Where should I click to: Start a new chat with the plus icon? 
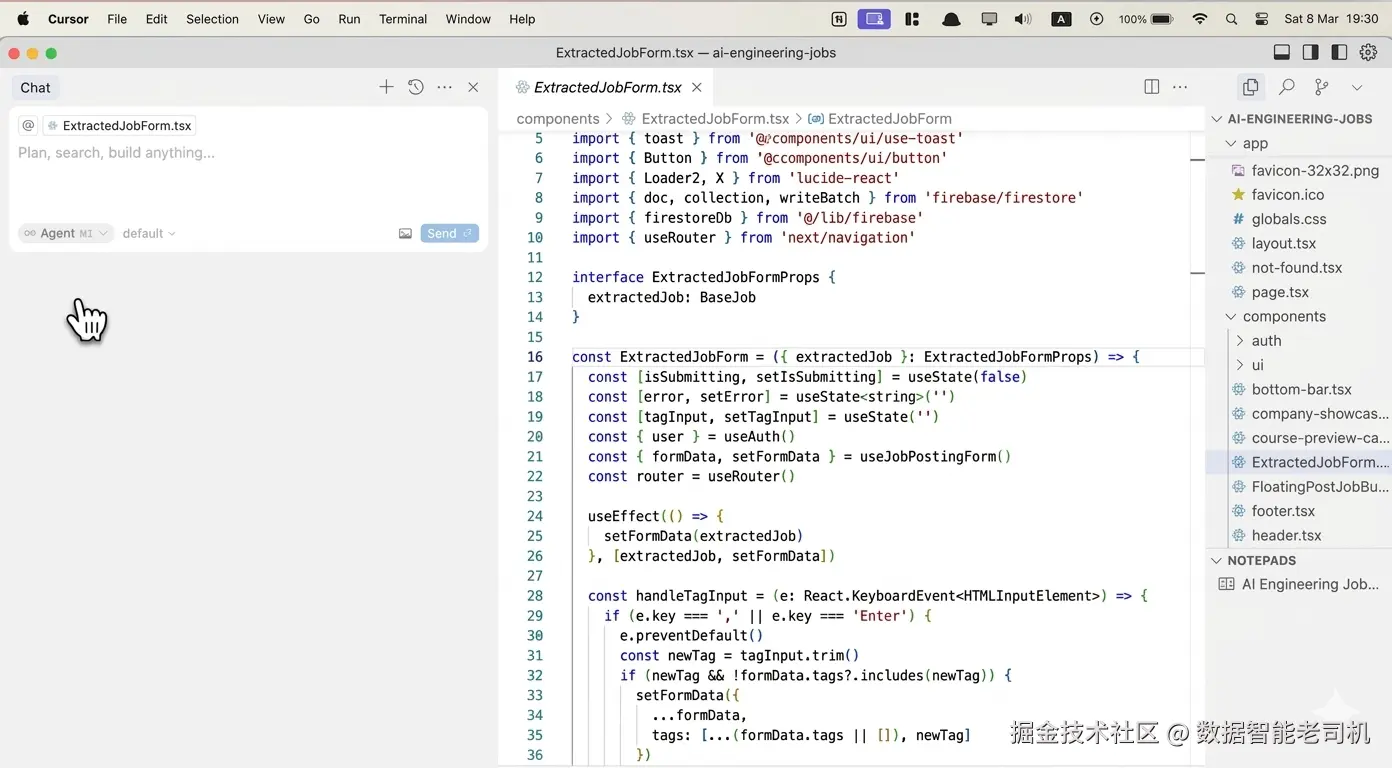386,87
